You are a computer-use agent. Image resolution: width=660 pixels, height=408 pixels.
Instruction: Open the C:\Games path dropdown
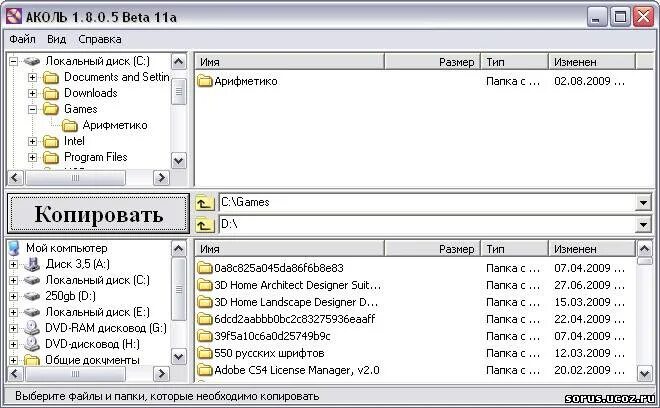tap(643, 203)
